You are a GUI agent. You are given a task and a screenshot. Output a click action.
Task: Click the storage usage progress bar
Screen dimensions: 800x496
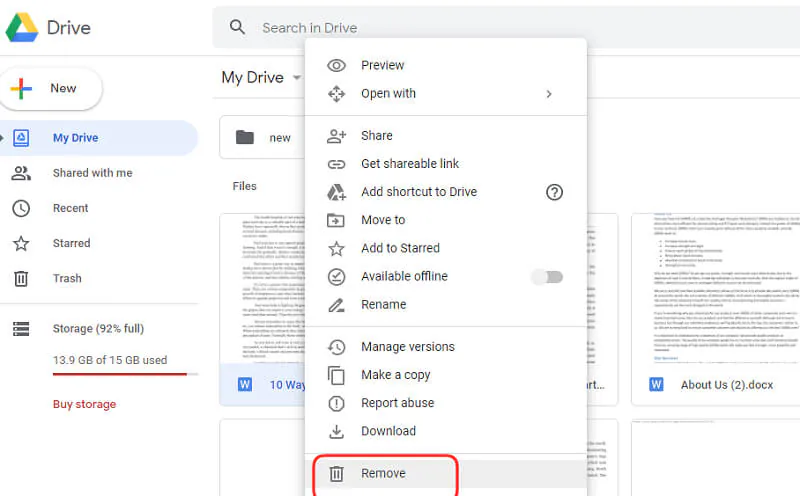(x=125, y=374)
